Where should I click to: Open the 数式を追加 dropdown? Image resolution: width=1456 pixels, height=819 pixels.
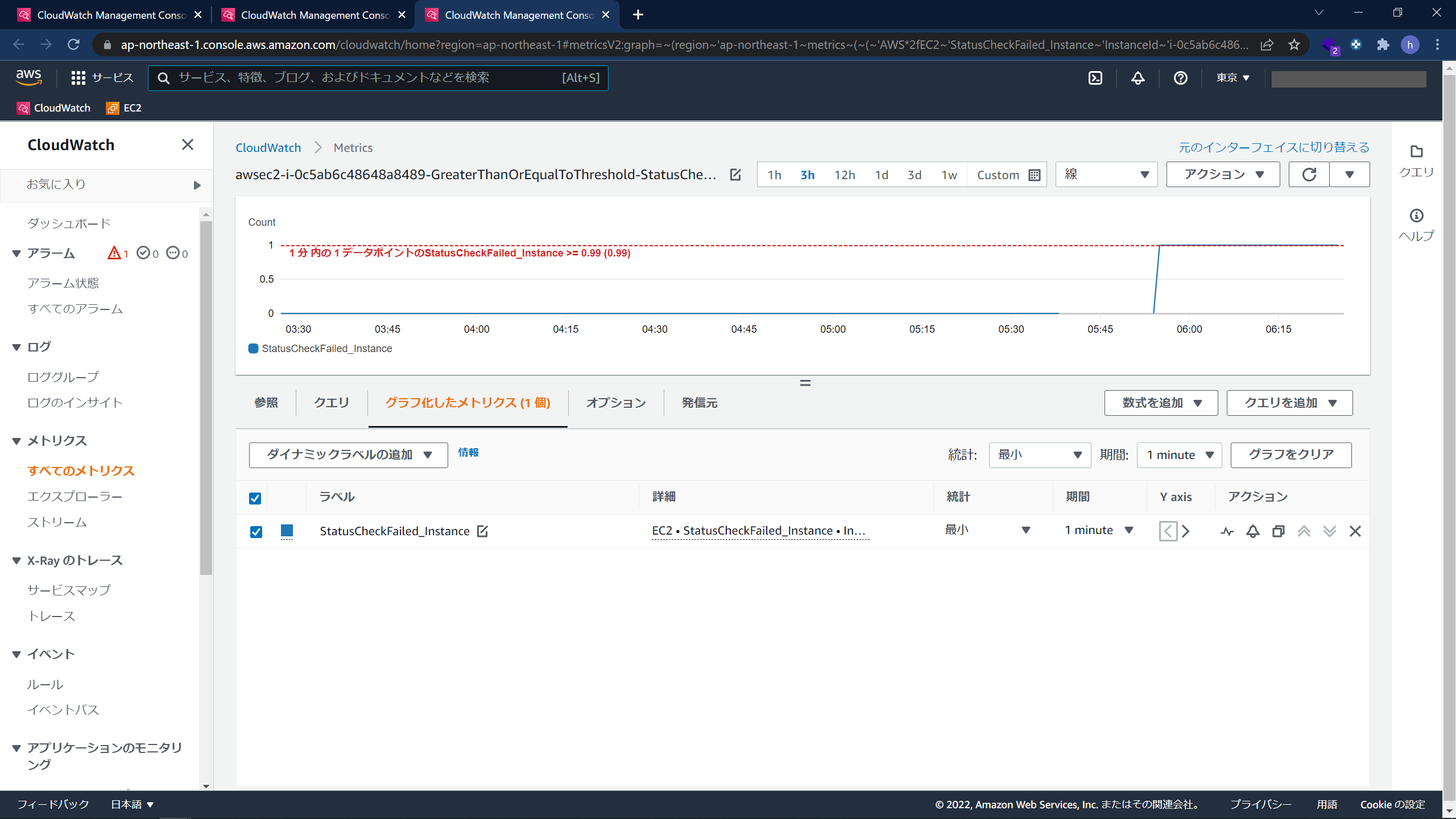(x=1161, y=403)
